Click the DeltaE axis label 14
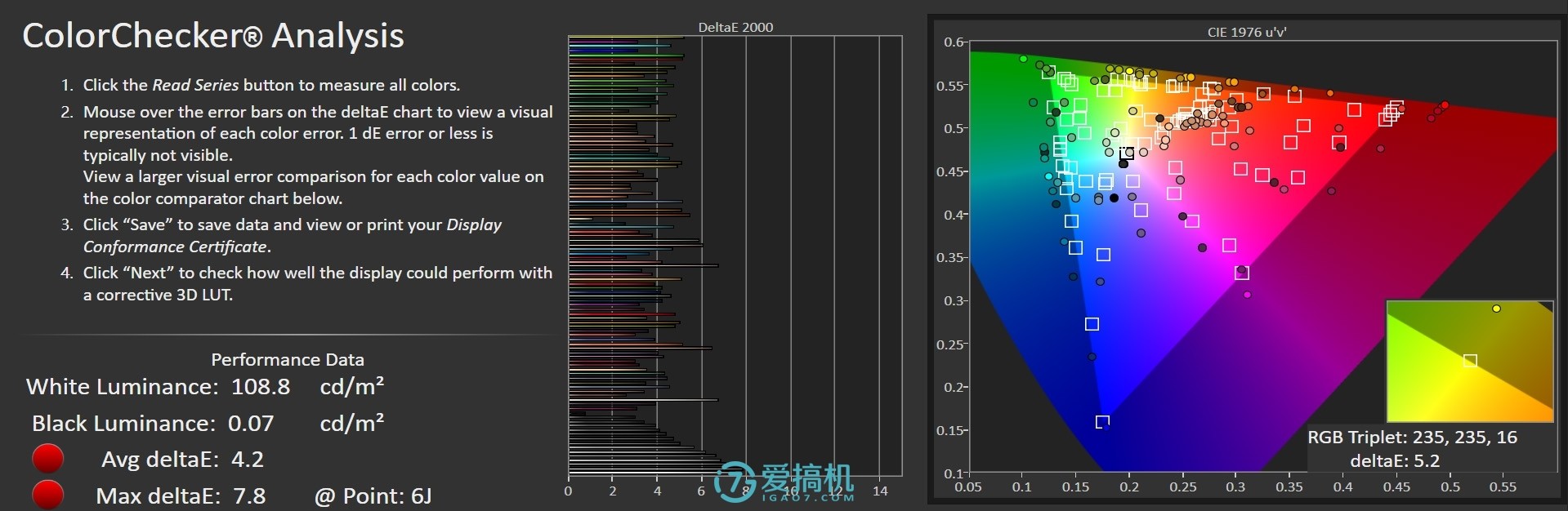 point(880,491)
